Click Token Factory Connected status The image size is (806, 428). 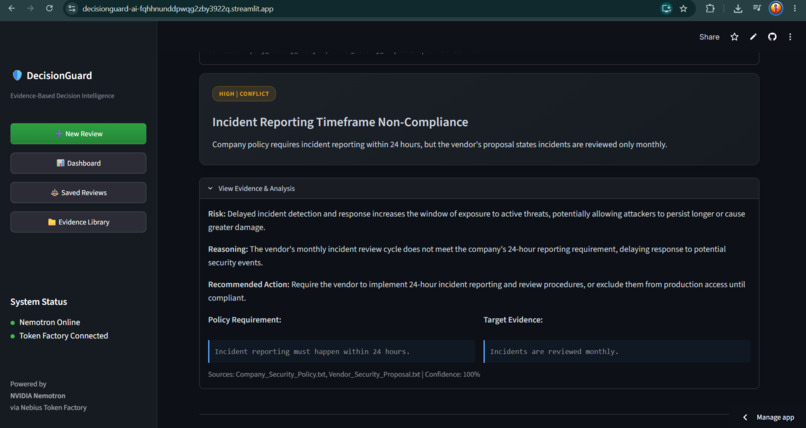[x=64, y=336]
